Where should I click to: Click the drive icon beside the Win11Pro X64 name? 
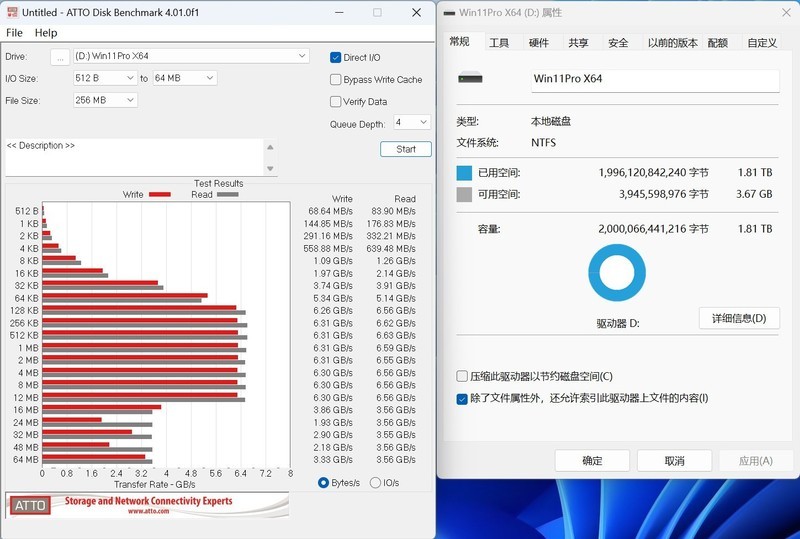pyautogui.click(x=470, y=78)
